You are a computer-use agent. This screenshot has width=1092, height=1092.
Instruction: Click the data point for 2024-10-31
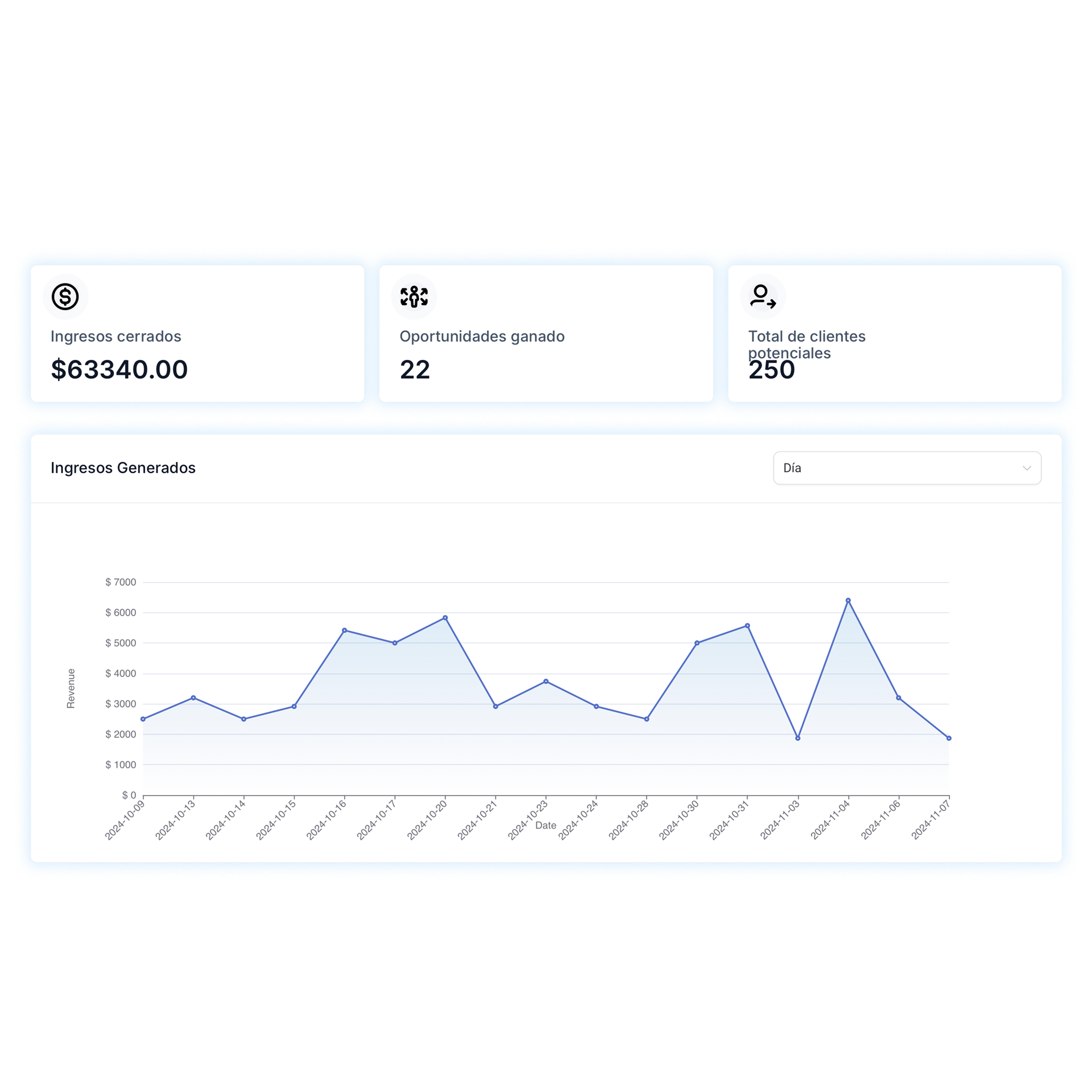click(747, 626)
